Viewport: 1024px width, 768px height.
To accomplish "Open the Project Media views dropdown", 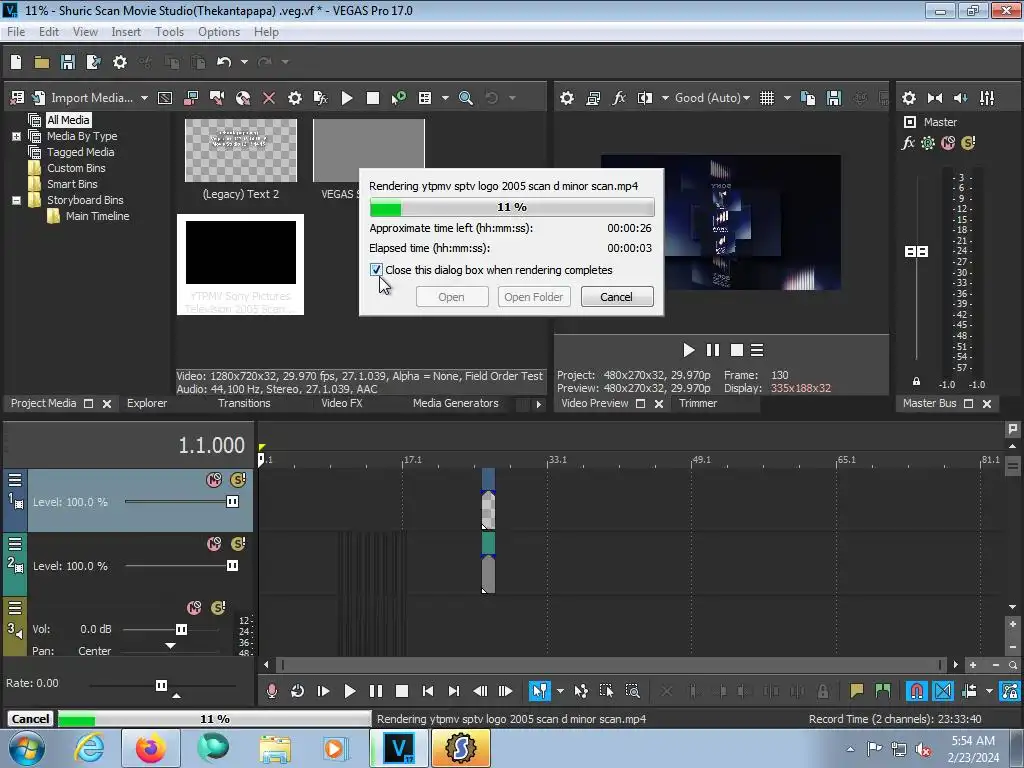I will 445,98.
